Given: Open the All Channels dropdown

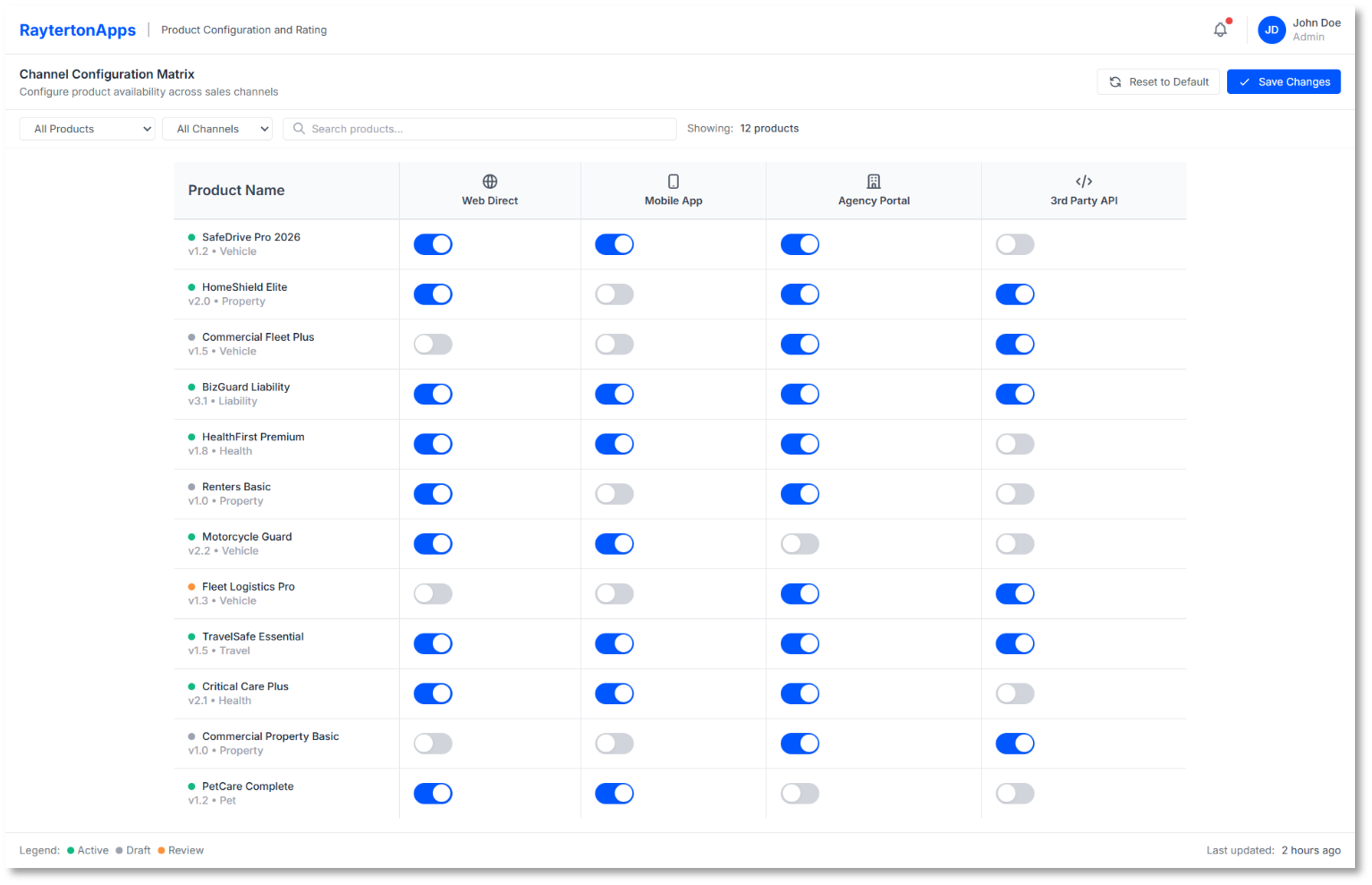Looking at the screenshot, I should coord(217,129).
